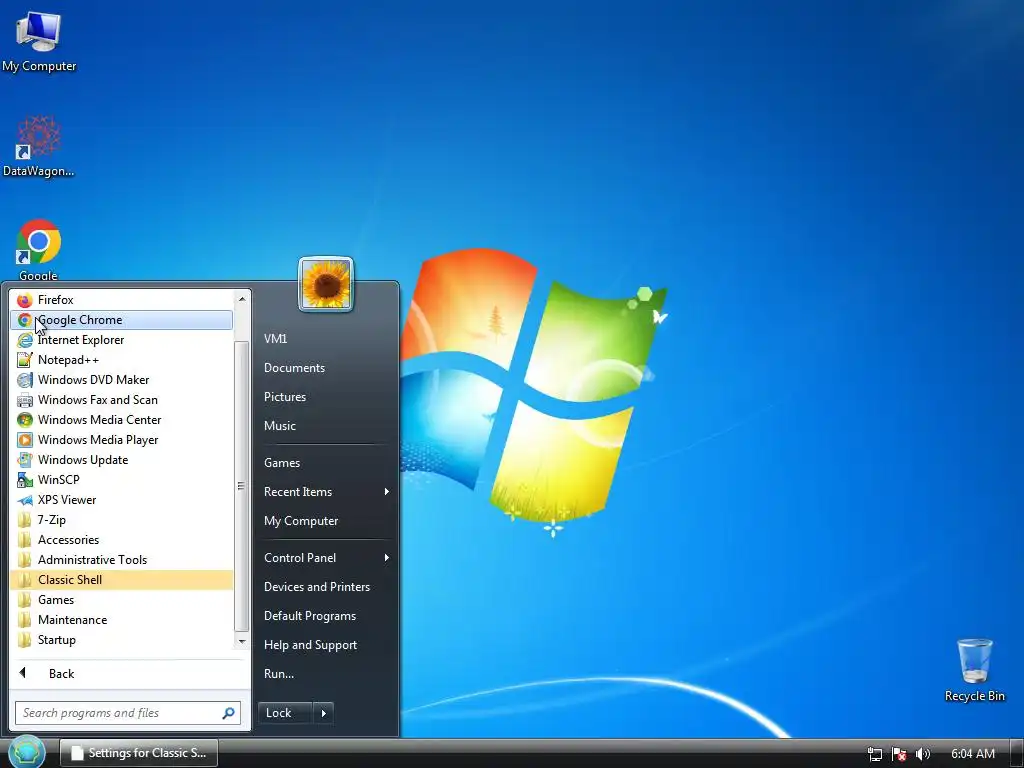Image resolution: width=1024 pixels, height=768 pixels.
Task: Click the Search programs and files field
Action: tap(120, 713)
